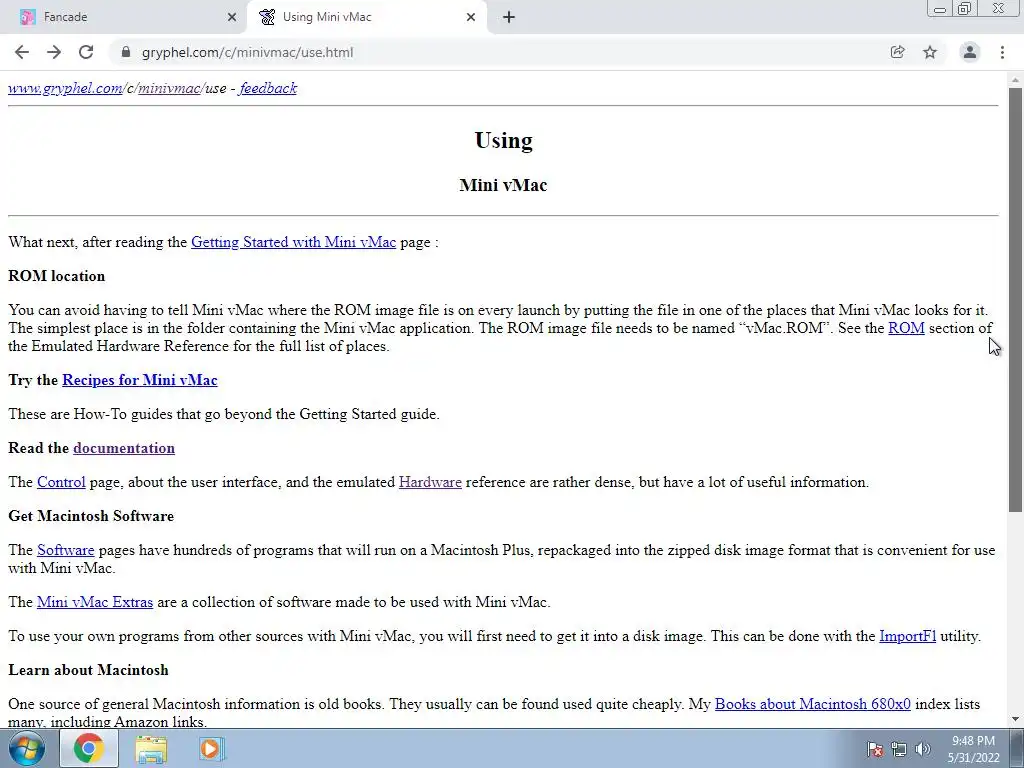1024x768 pixels.
Task: Open the minivmac breadcrumb link
Action: point(168,88)
